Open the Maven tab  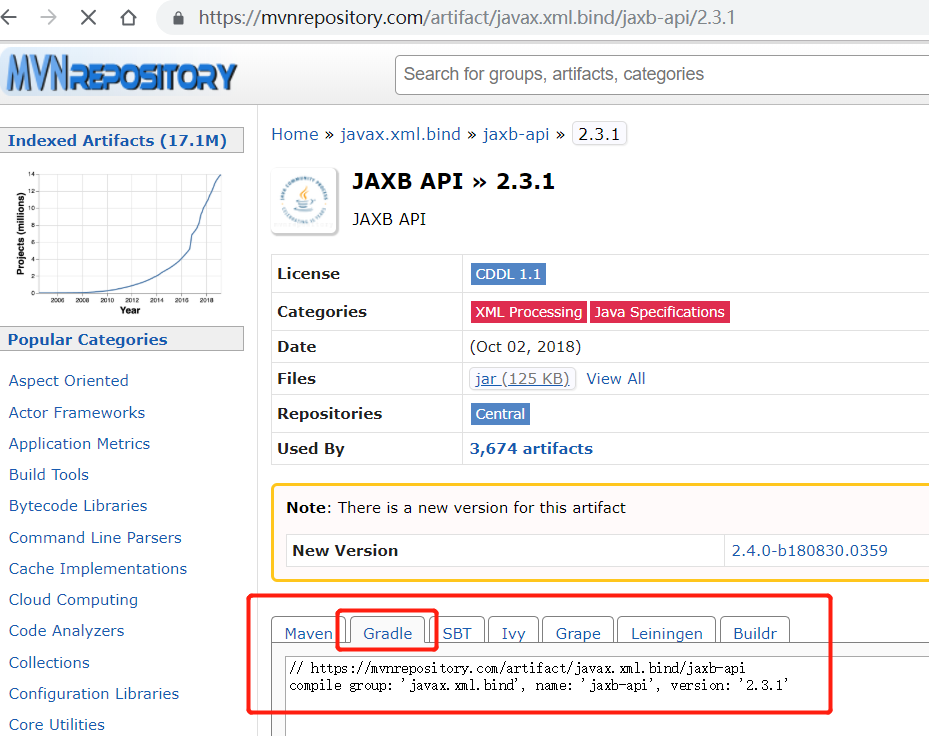point(308,633)
